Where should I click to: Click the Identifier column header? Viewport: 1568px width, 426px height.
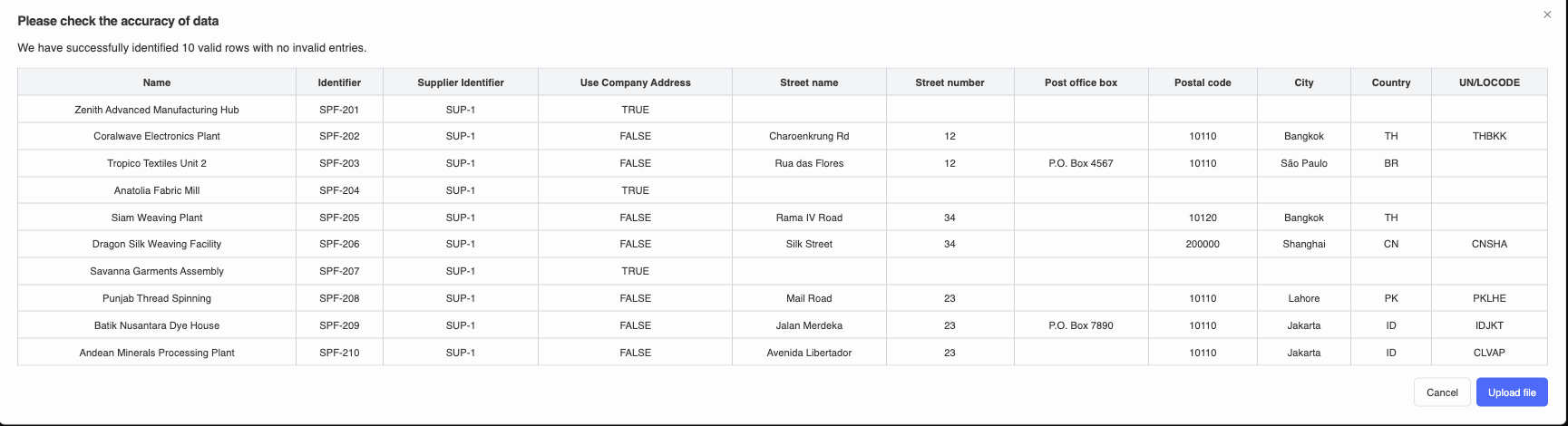(339, 82)
